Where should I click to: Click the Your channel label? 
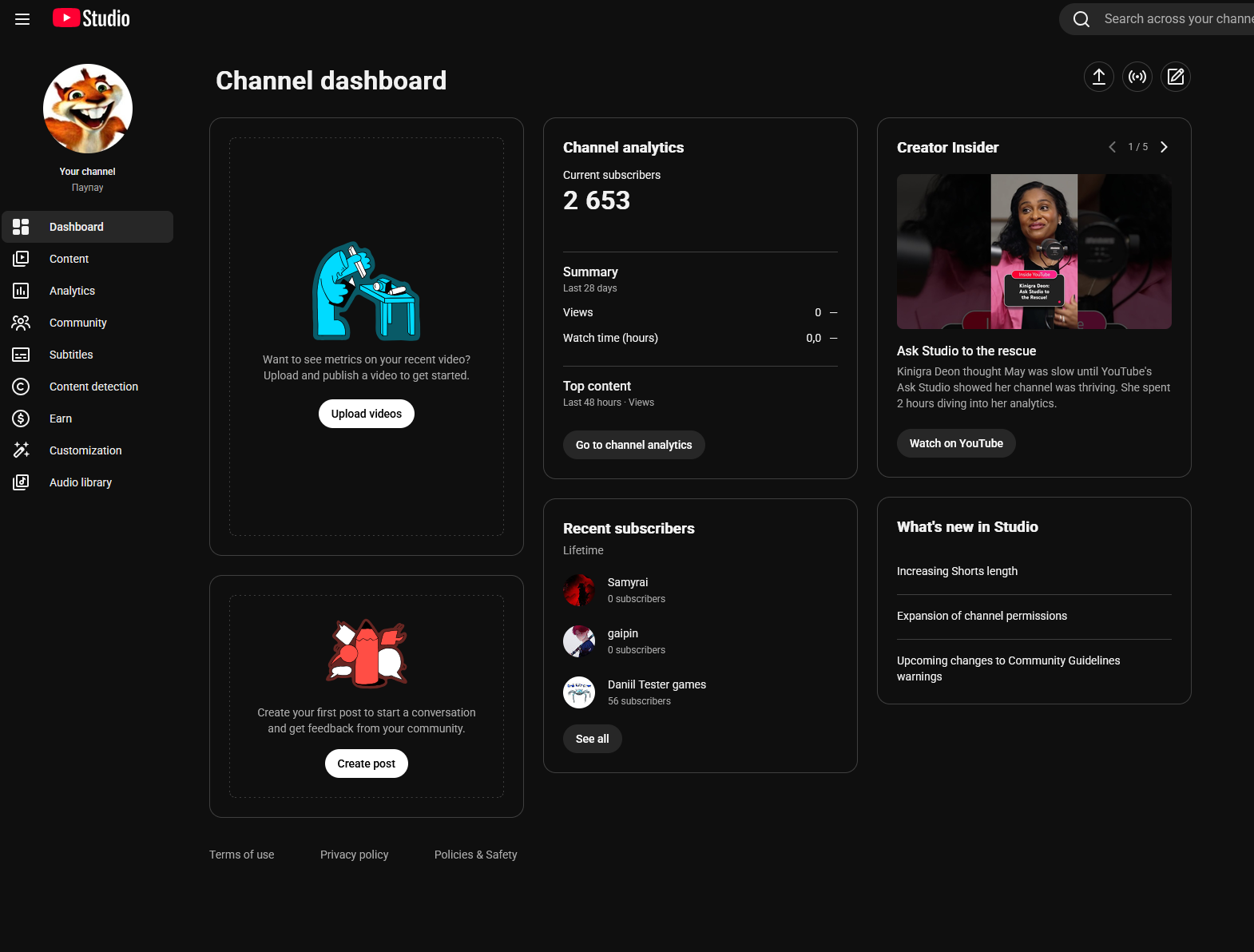click(x=88, y=172)
